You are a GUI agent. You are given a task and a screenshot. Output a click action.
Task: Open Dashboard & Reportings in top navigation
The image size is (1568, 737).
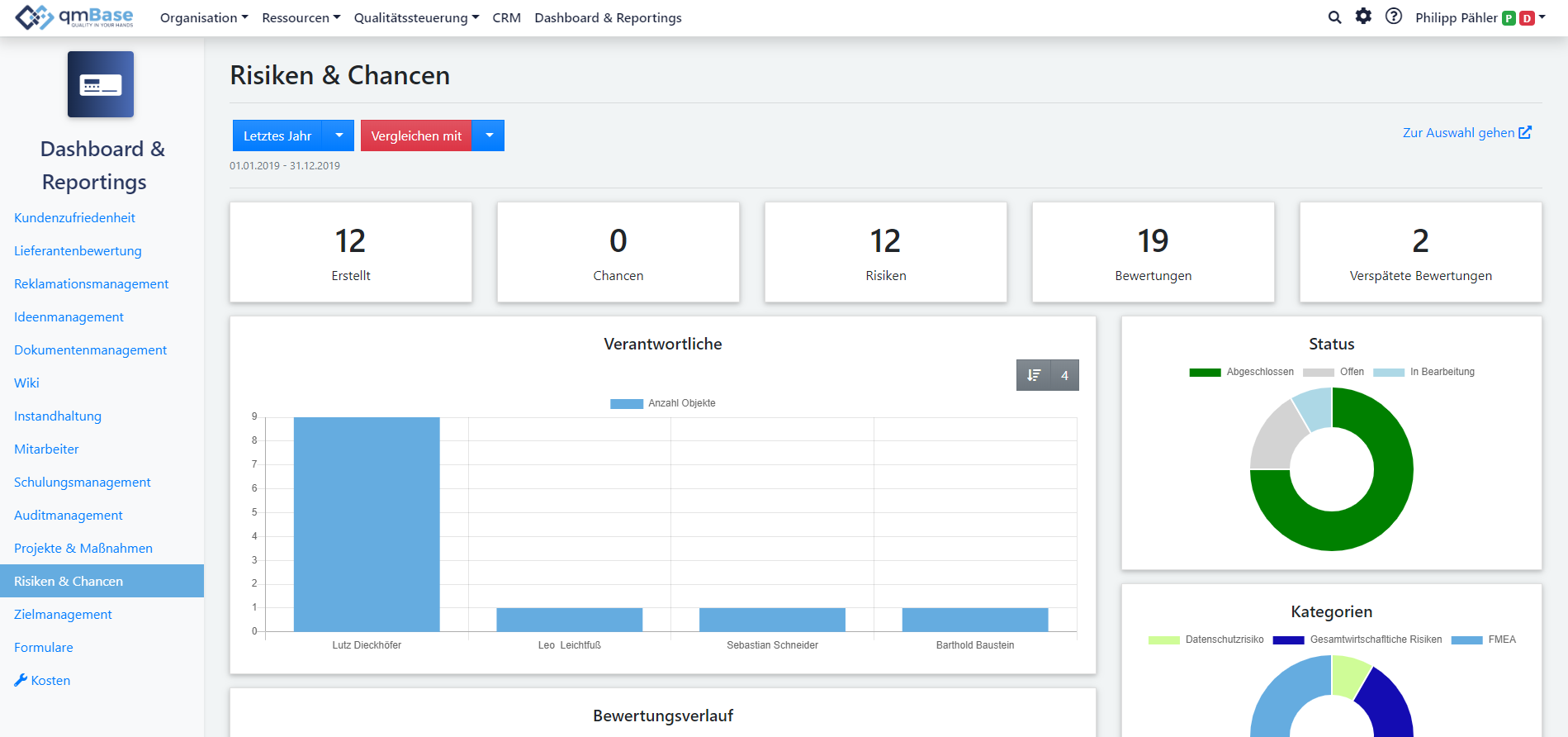(608, 17)
